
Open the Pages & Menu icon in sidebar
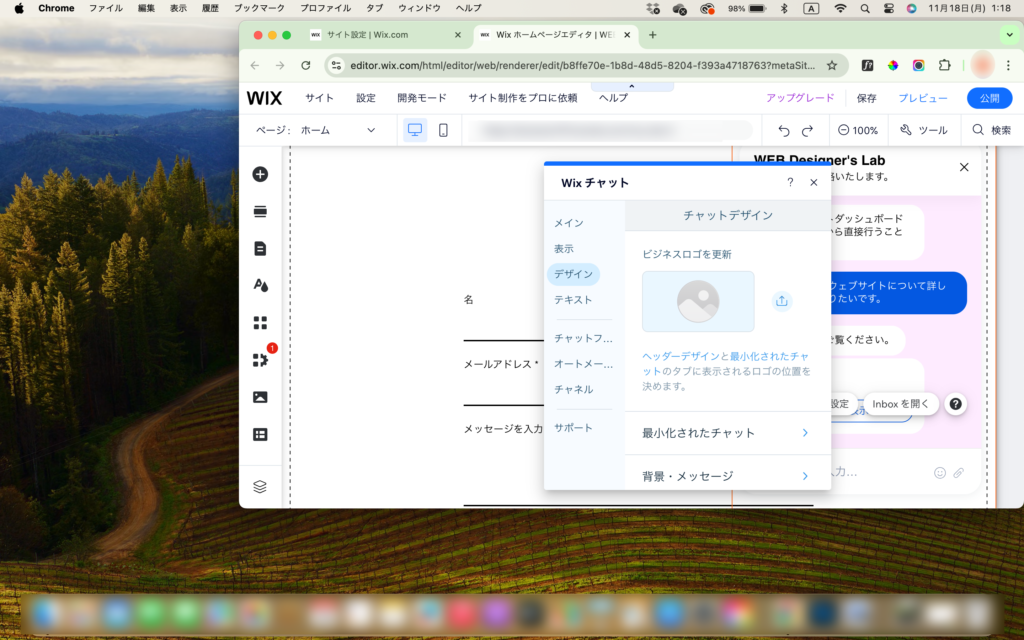click(x=260, y=249)
